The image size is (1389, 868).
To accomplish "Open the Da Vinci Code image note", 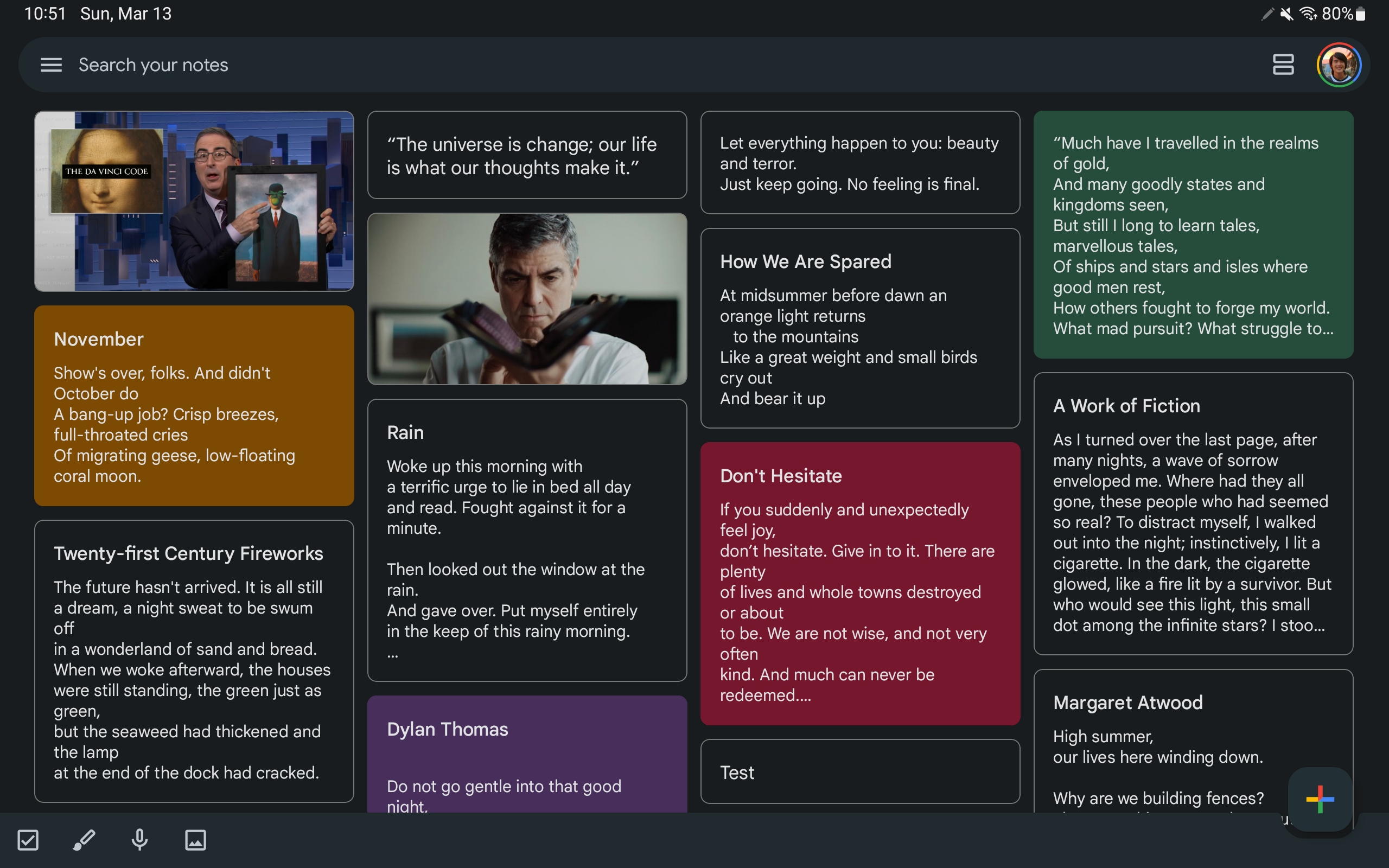I will (194, 201).
